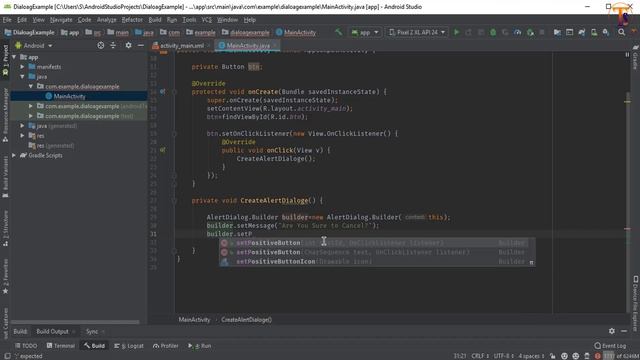The width and height of the screenshot is (640, 360).
Task: Open the Run Anything window icon
Action: coord(569,32)
